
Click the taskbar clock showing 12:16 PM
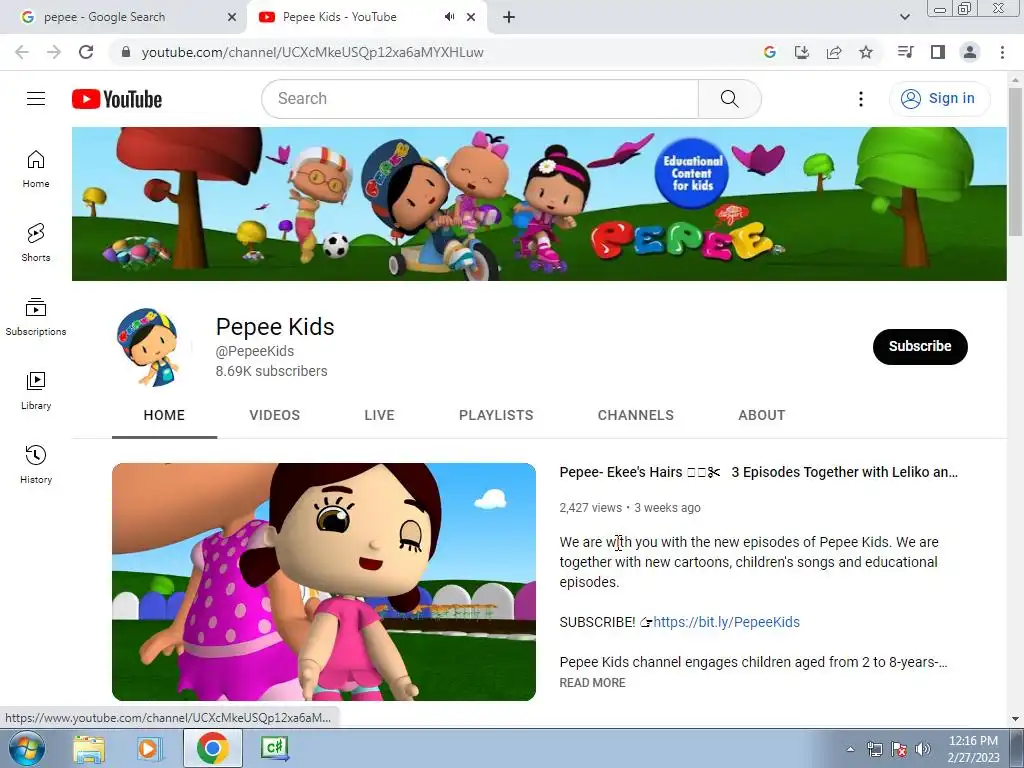pyautogui.click(x=974, y=749)
